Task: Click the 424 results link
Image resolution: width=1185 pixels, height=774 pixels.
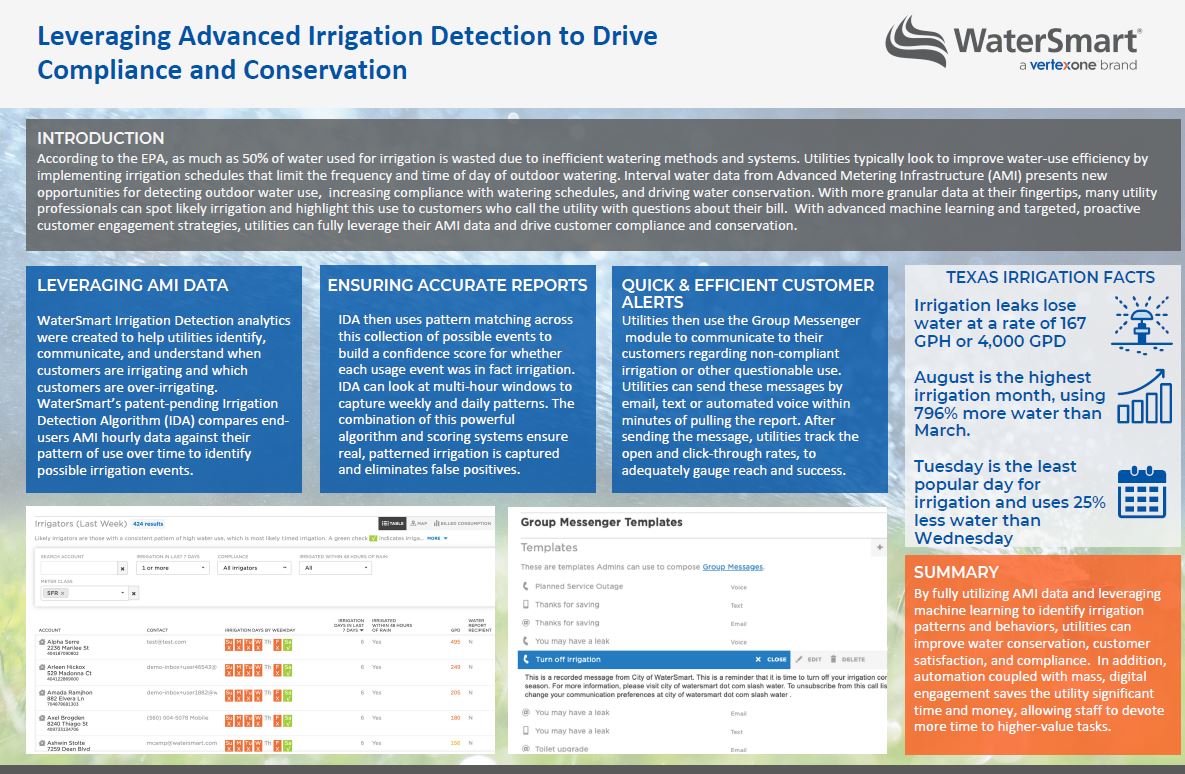Action: 148,524
